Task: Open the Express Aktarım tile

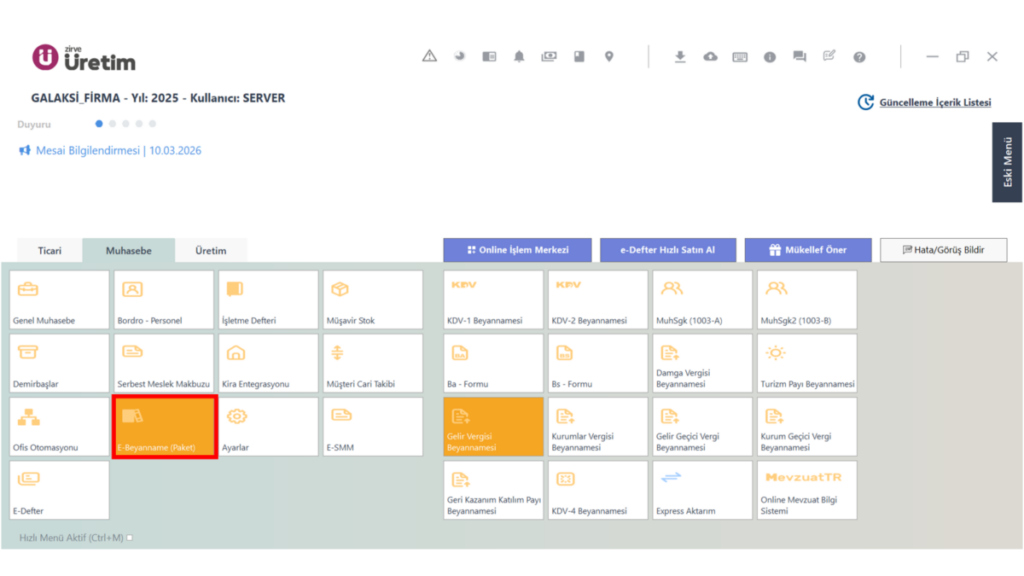Action: (x=702, y=490)
